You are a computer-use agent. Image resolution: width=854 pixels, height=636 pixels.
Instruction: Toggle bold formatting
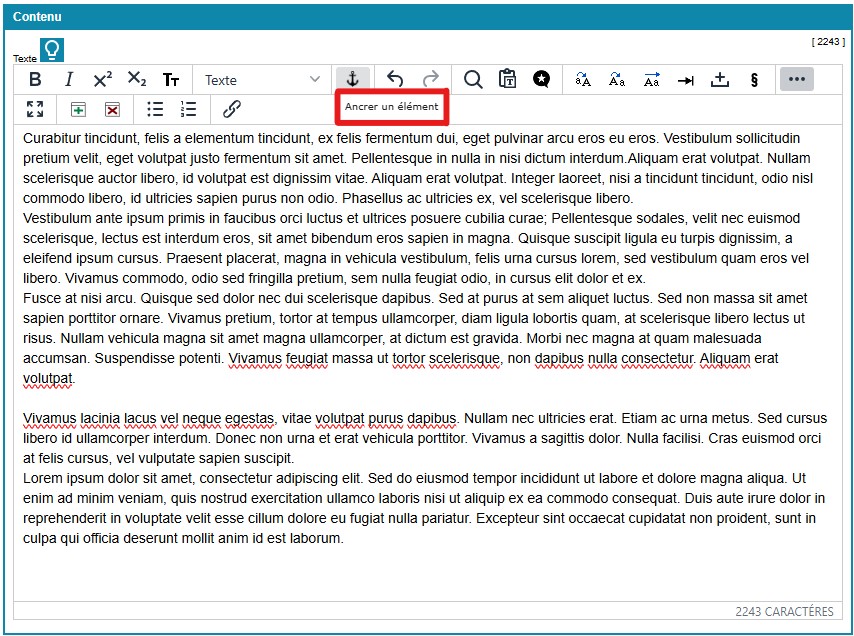tap(35, 80)
